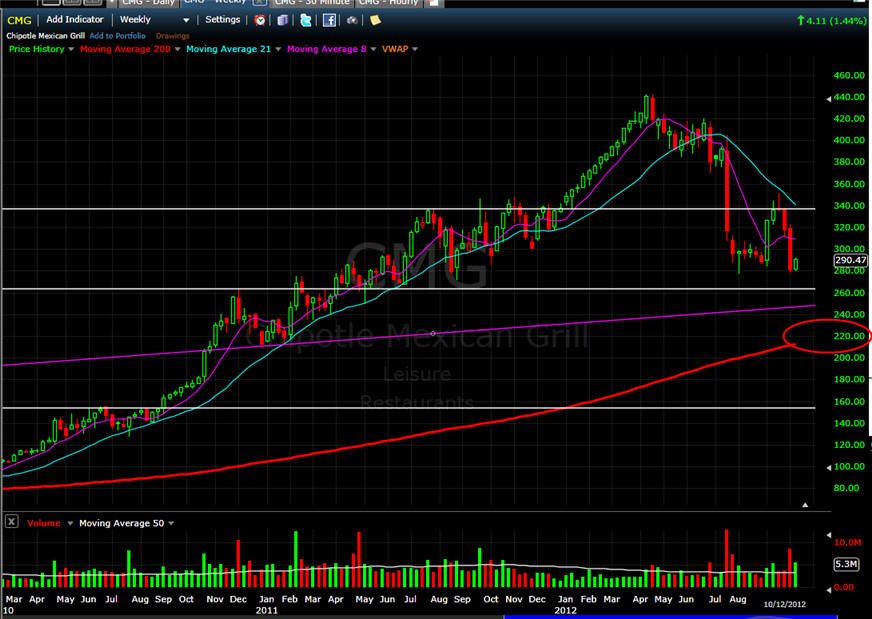Expand the Moving Average 8 options arrow
This screenshot has width=872, height=619.
pos(373,49)
